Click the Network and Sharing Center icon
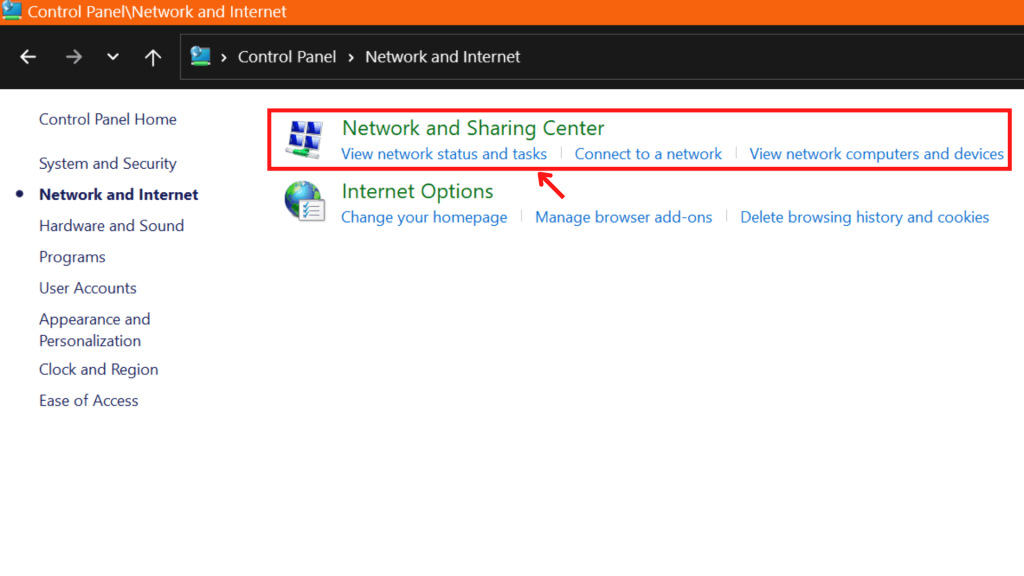The height and width of the screenshot is (576, 1024). [304, 139]
